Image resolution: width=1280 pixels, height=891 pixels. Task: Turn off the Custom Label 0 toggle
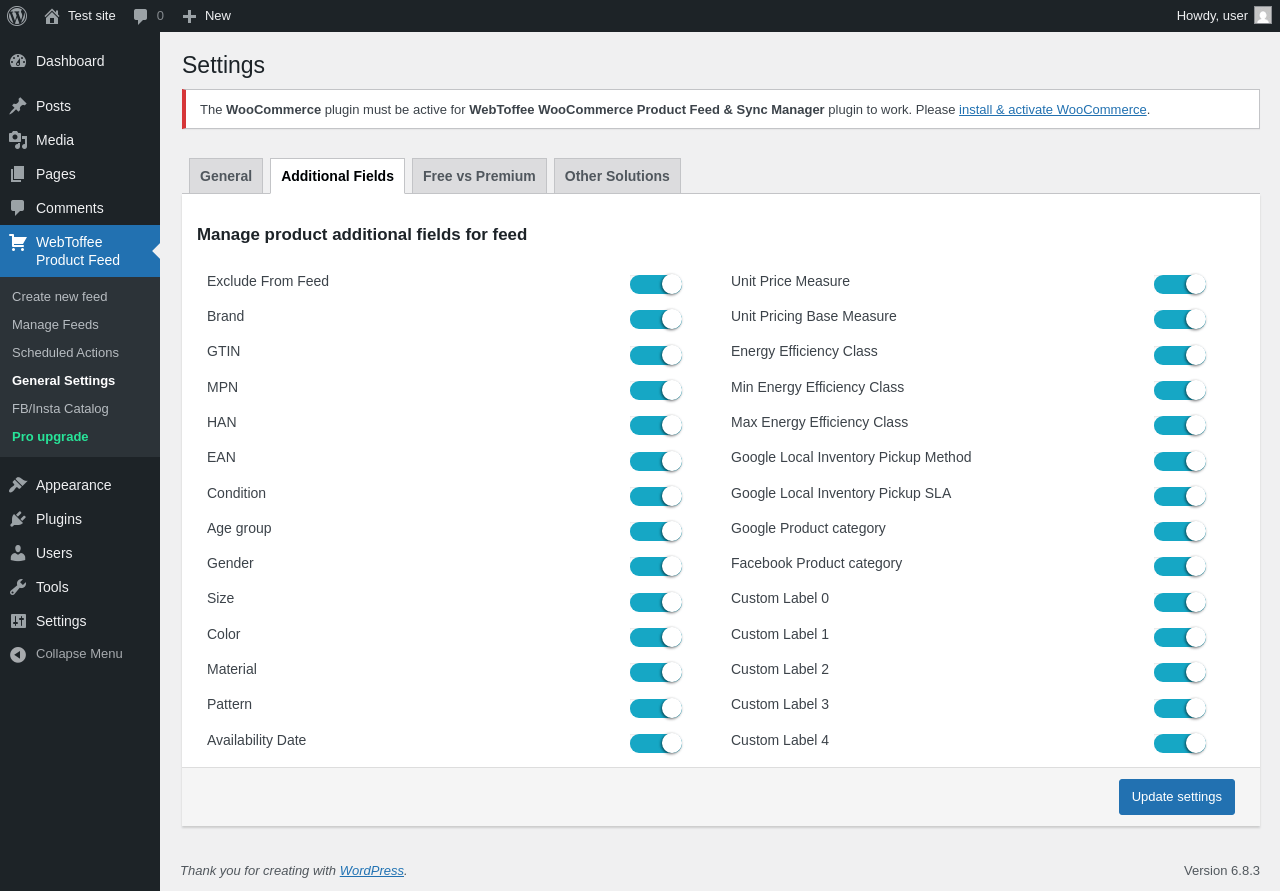click(x=1180, y=602)
